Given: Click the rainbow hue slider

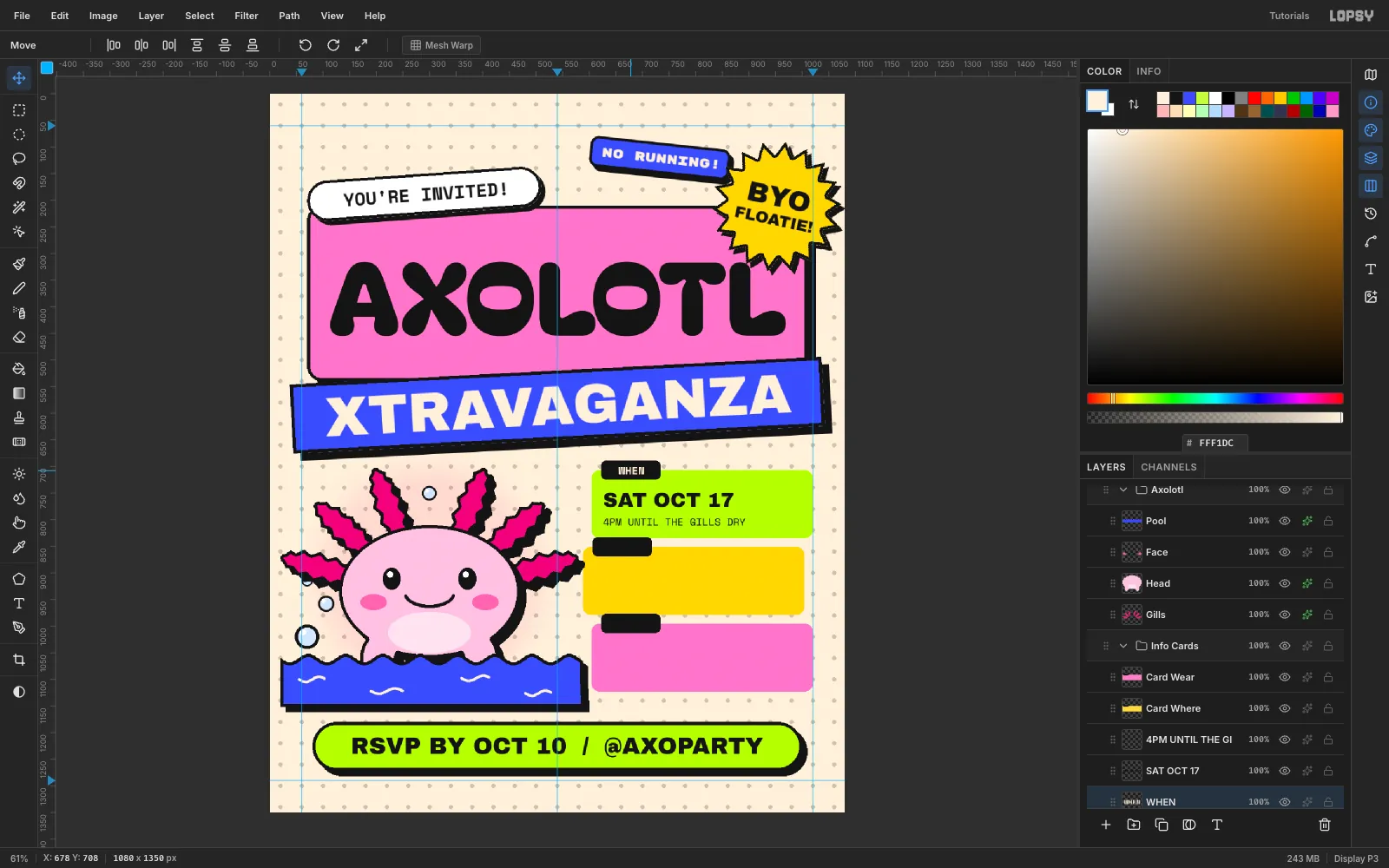Looking at the screenshot, I should coord(1215,398).
